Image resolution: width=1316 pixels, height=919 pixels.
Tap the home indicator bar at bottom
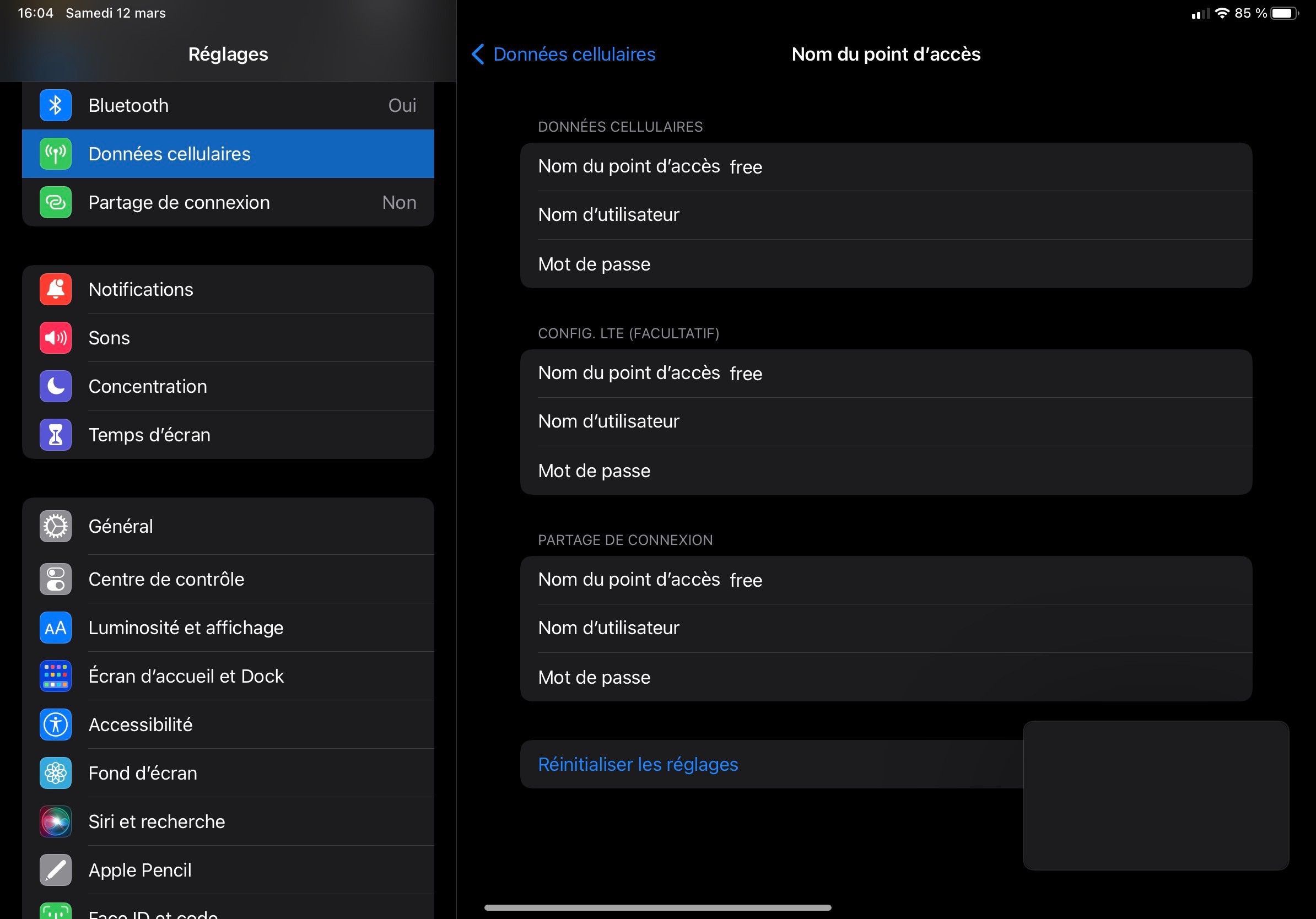pos(657,907)
